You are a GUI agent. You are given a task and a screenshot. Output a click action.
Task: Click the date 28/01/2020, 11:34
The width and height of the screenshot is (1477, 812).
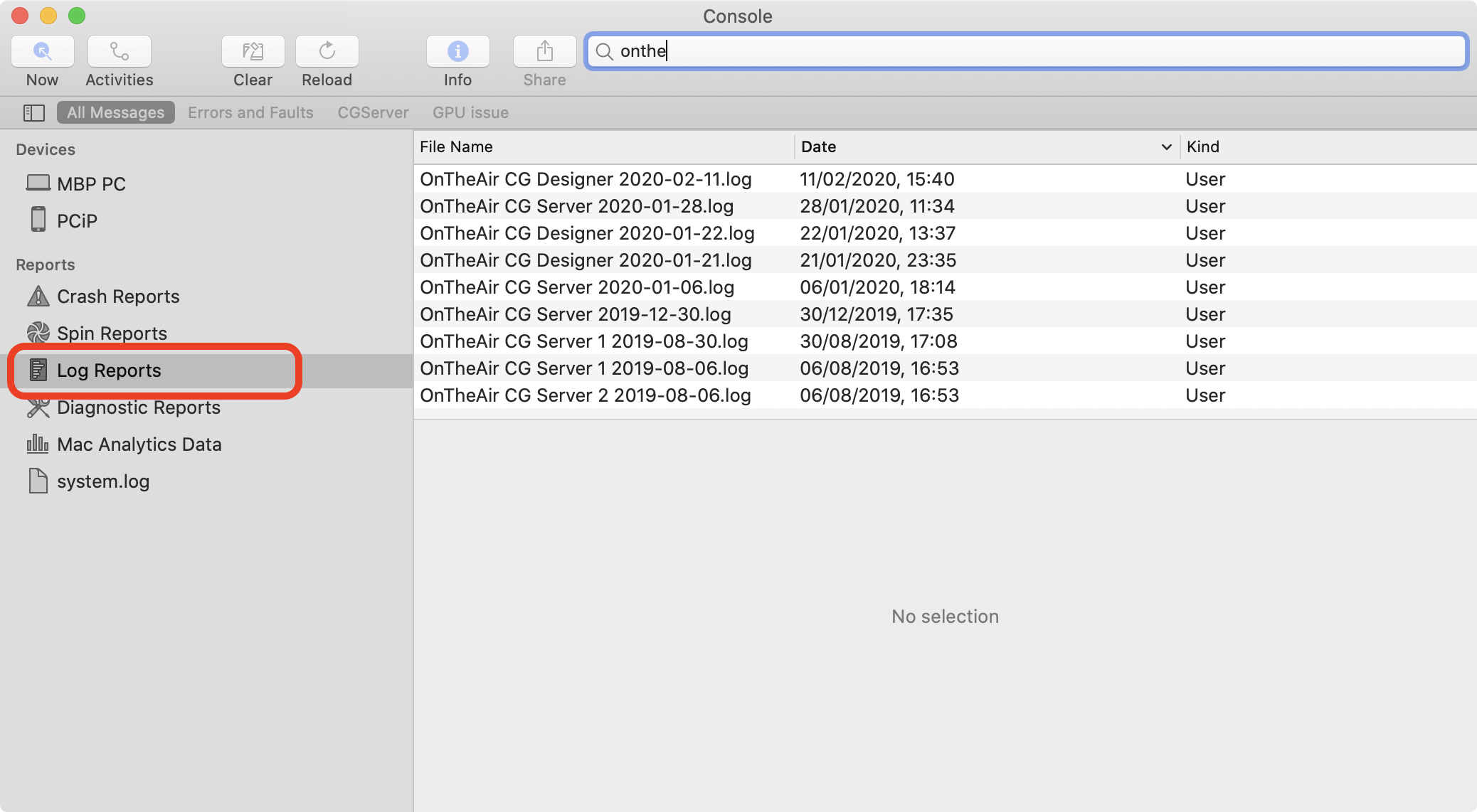[x=877, y=205]
